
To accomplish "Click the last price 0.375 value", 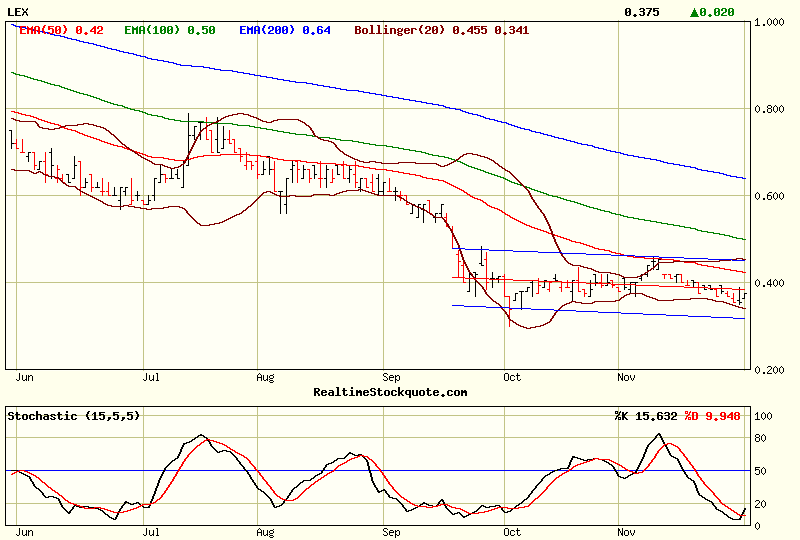I will [641, 12].
